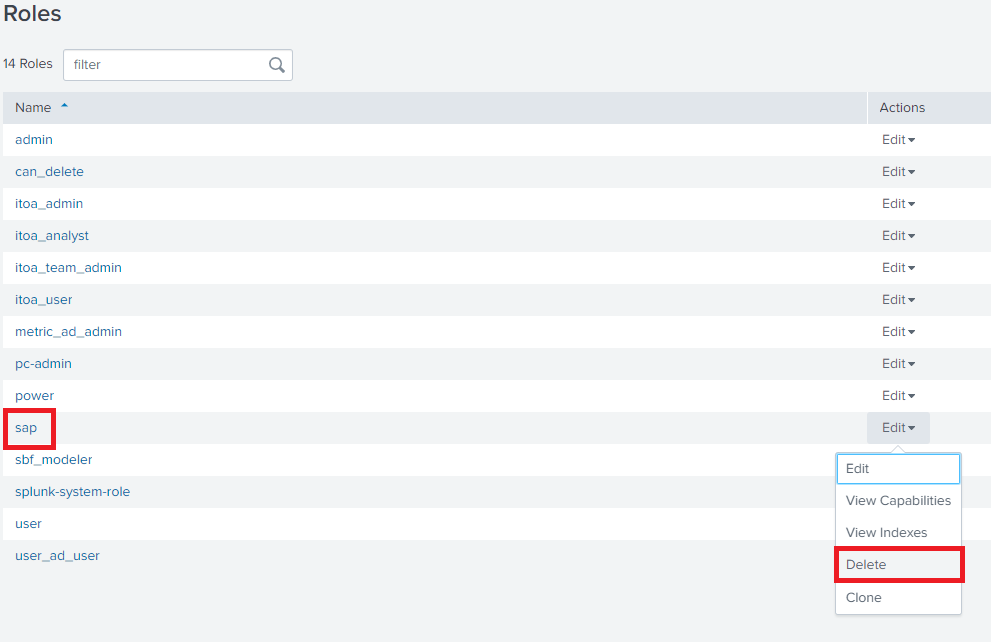991x642 pixels.
Task: Click the metric_ad_admin role name
Action: tap(68, 332)
